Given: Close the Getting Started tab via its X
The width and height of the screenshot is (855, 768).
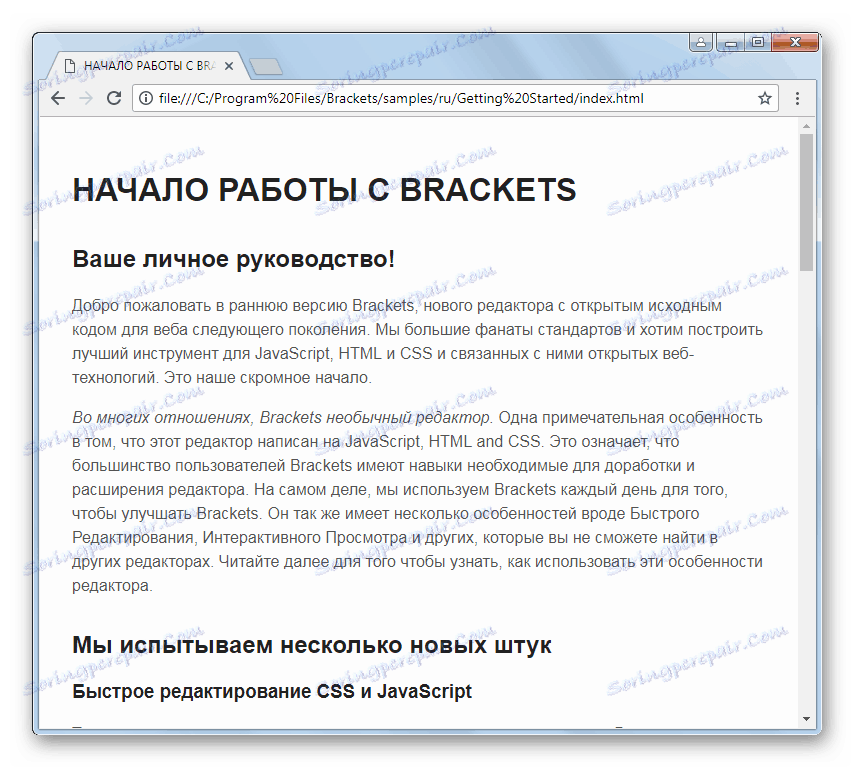Looking at the screenshot, I should click(x=229, y=65).
